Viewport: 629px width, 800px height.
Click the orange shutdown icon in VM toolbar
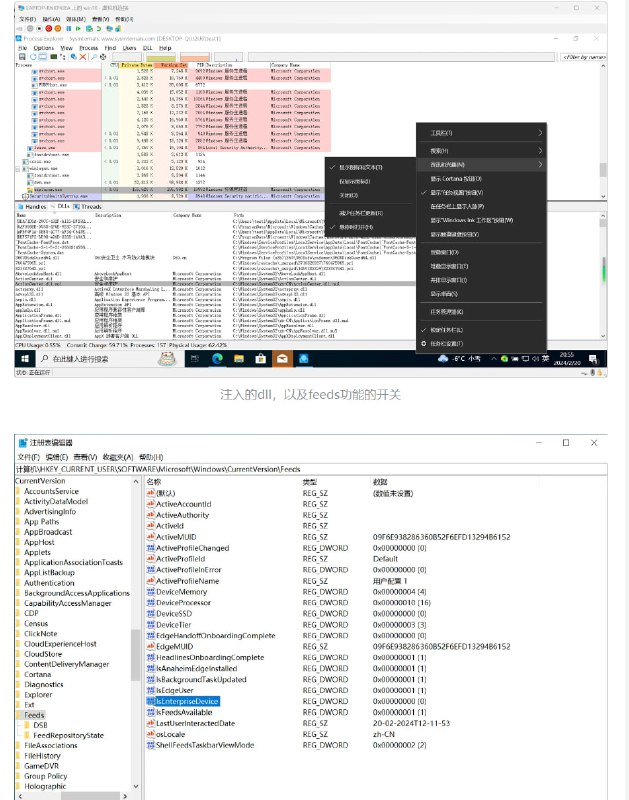[58, 29]
